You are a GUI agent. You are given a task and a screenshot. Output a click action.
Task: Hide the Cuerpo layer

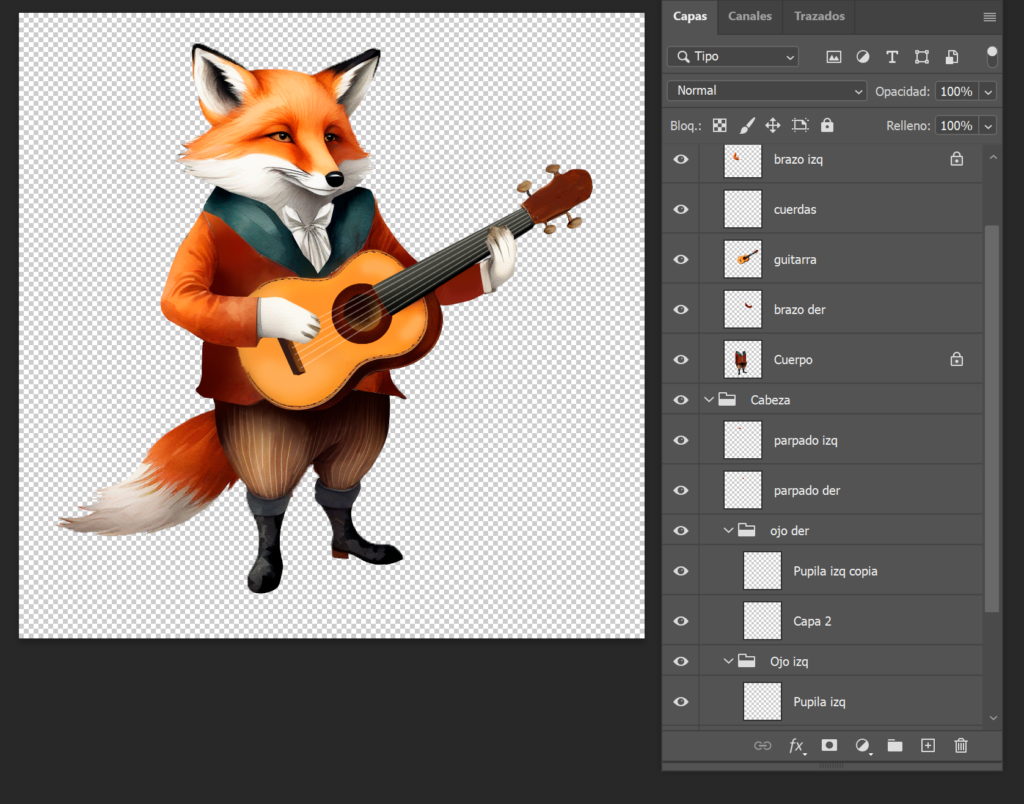click(681, 359)
